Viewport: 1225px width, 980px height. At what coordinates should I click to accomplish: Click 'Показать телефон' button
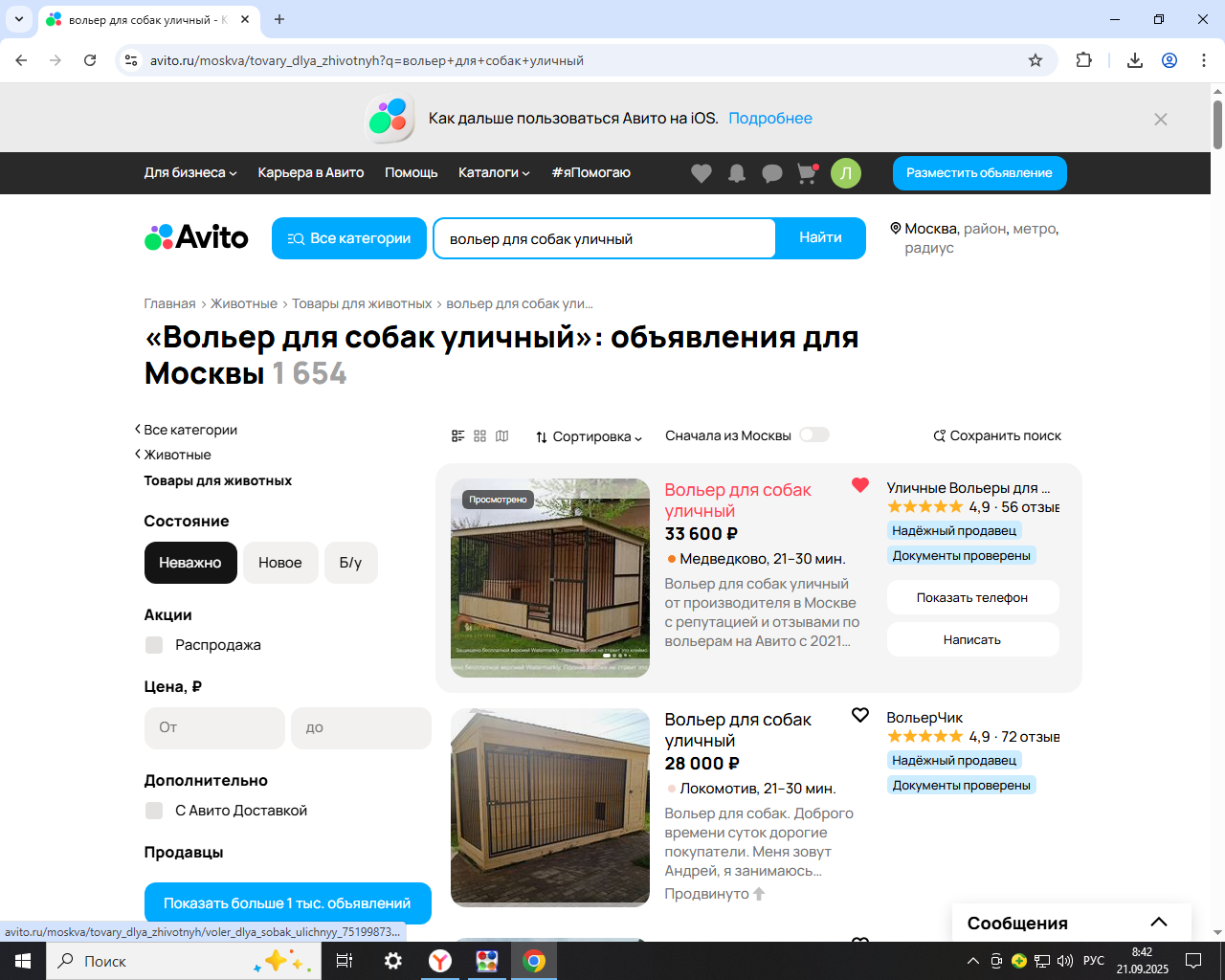coord(972,597)
